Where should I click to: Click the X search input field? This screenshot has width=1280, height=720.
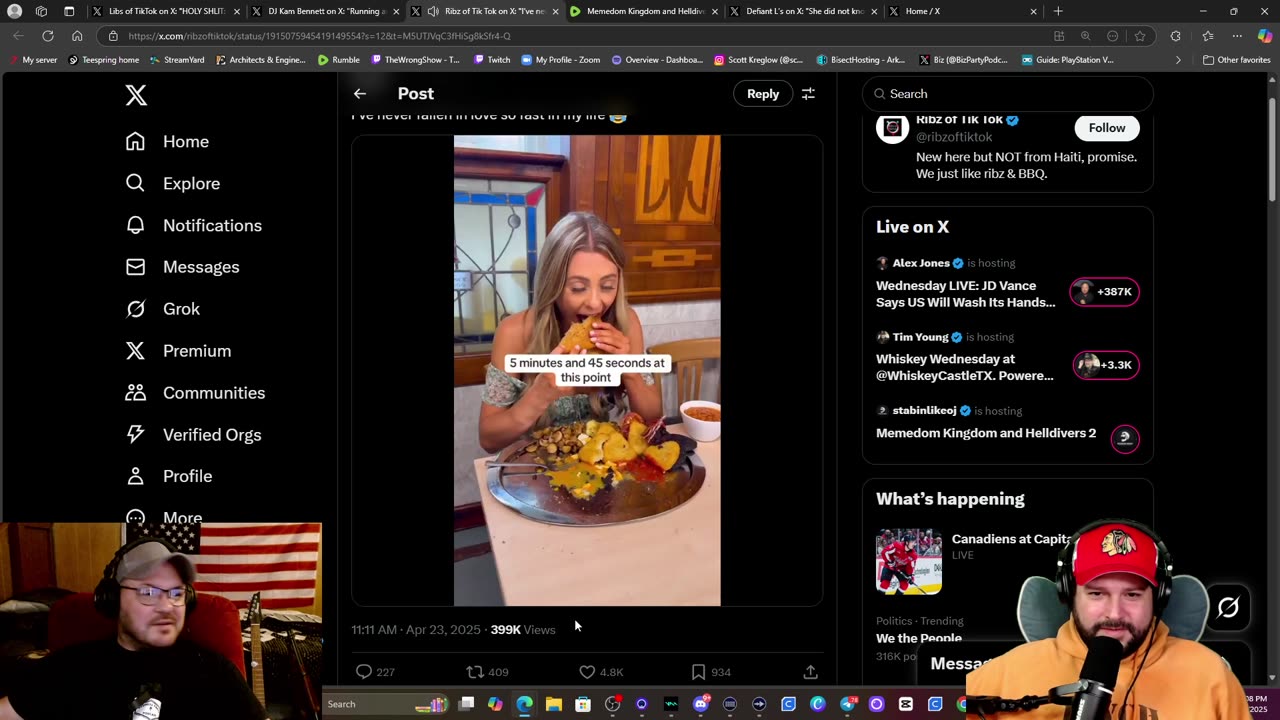pyautogui.click(x=1008, y=94)
